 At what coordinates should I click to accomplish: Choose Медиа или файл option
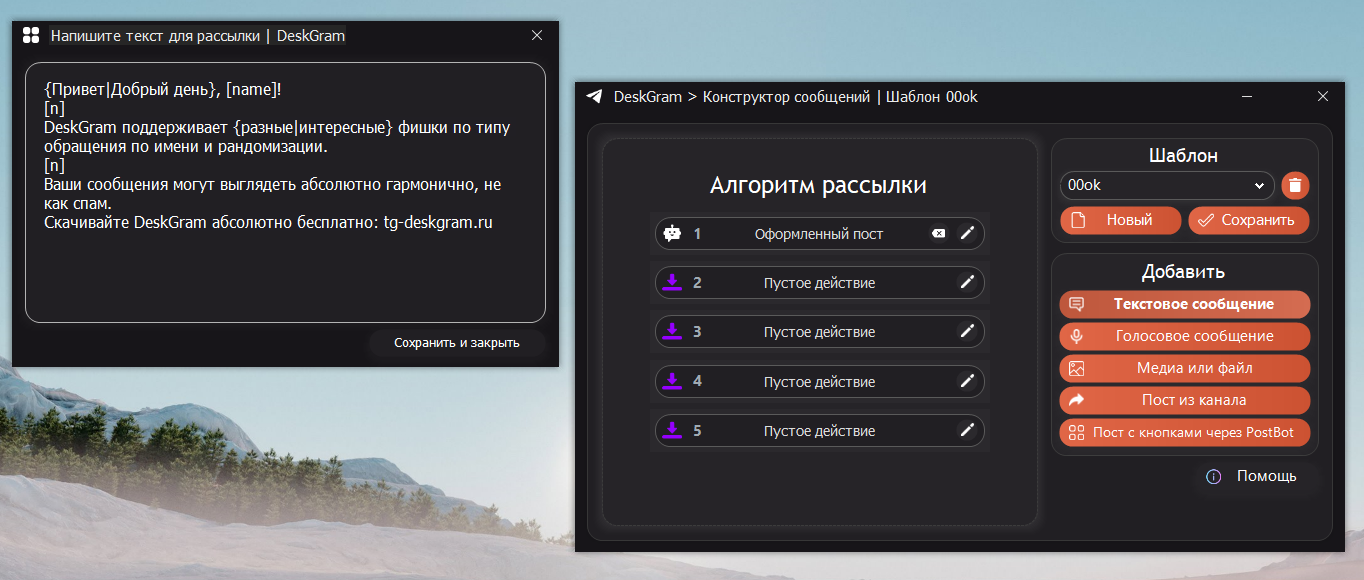(1184, 368)
